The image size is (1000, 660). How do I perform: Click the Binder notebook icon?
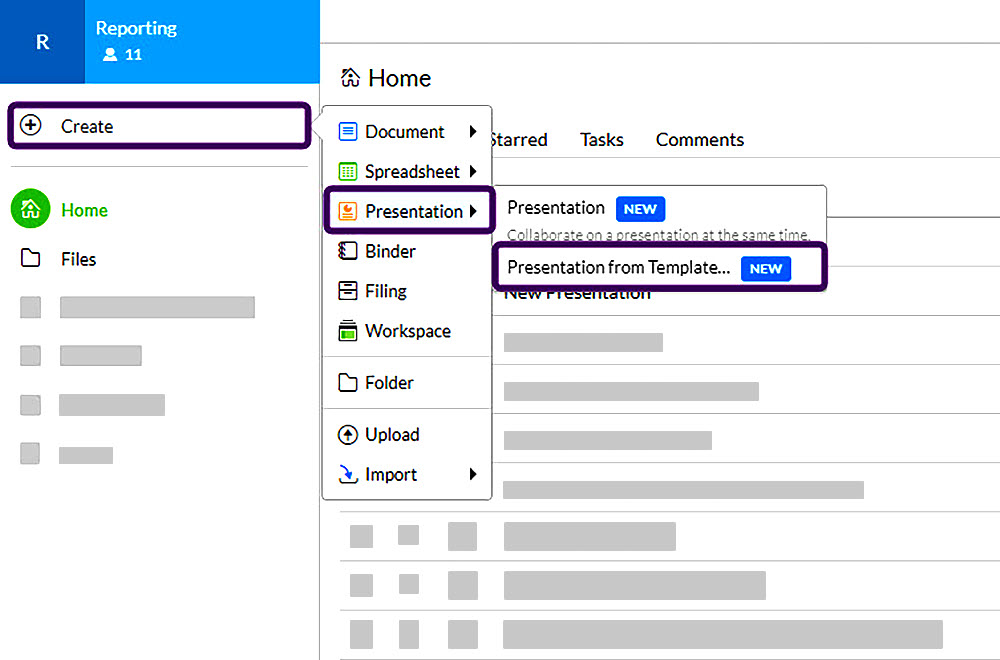coord(348,251)
